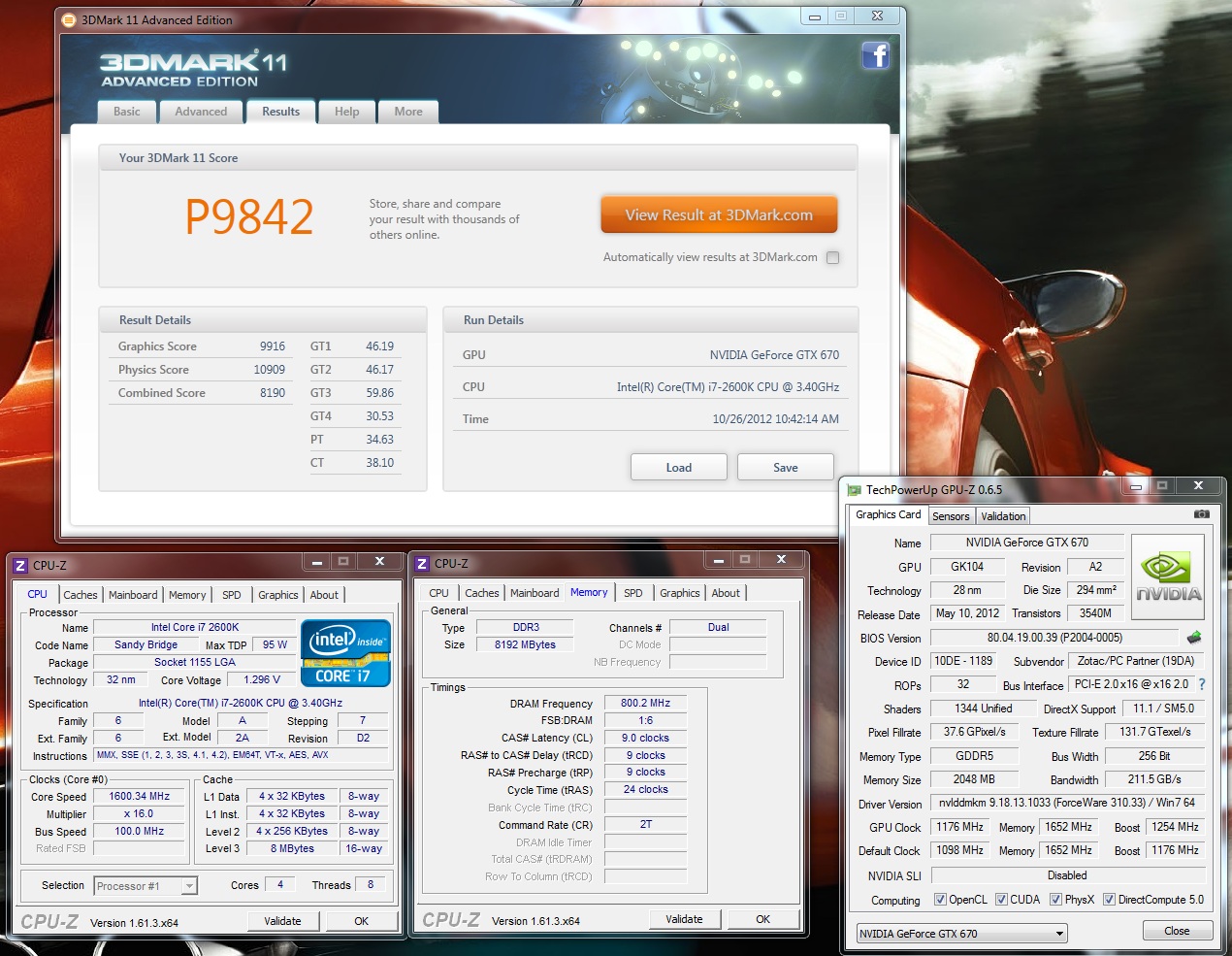The height and width of the screenshot is (956, 1232).
Task: Click the CAS# Latency value 9.0 clocks
Action: click(645, 738)
